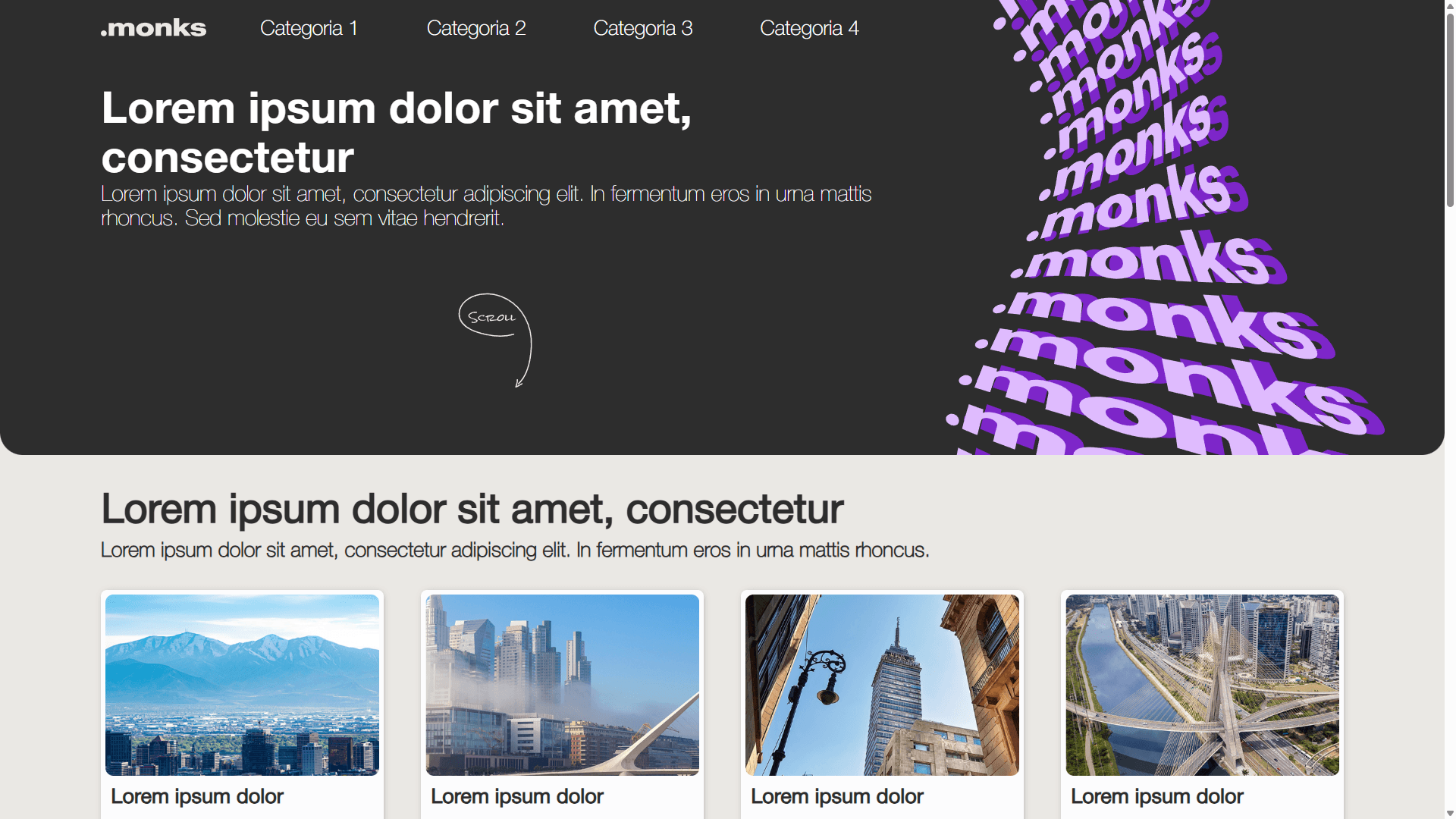
Task: Click the .monks logo in header
Action: coord(153,28)
